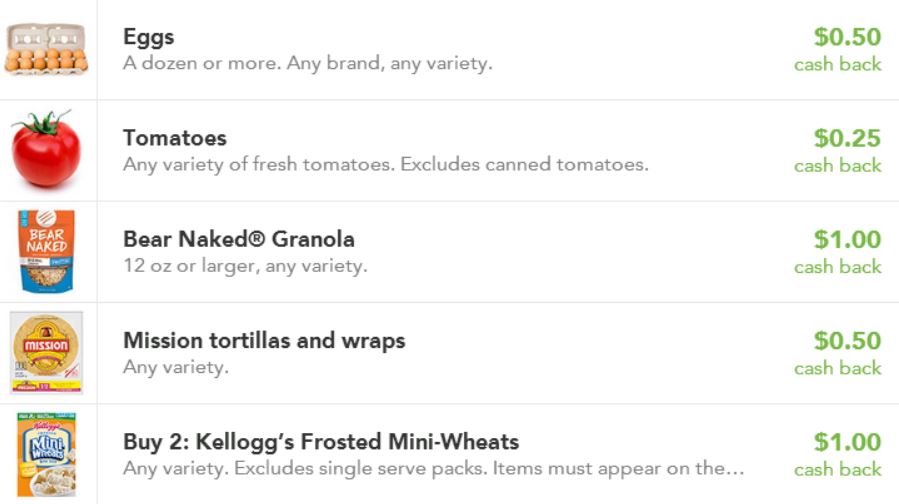Viewport: 899px width, 504px height.
Task: Tap $1.00 cash back for Mini-Wheats
Action: point(846,442)
